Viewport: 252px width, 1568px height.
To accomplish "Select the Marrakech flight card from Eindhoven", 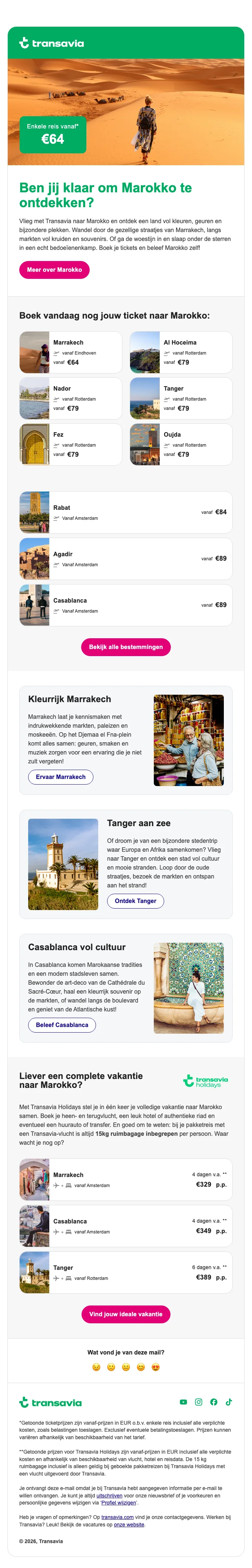I will pyautogui.click(x=70, y=352).
